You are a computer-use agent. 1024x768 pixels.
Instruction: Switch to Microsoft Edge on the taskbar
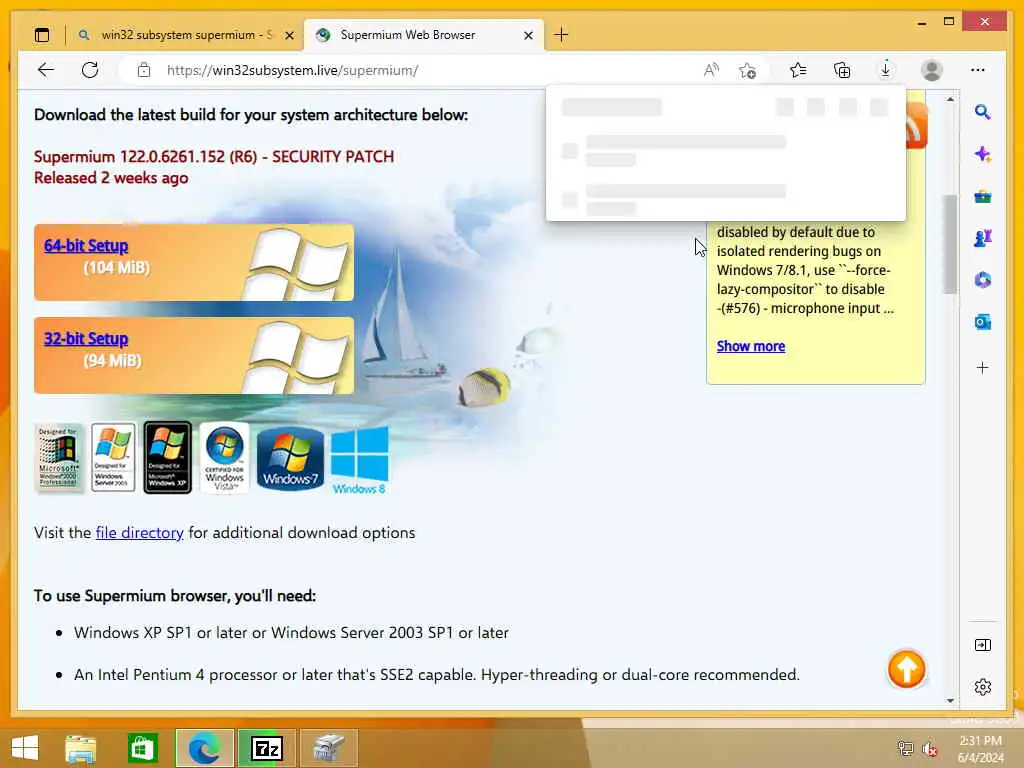(204, 748)
